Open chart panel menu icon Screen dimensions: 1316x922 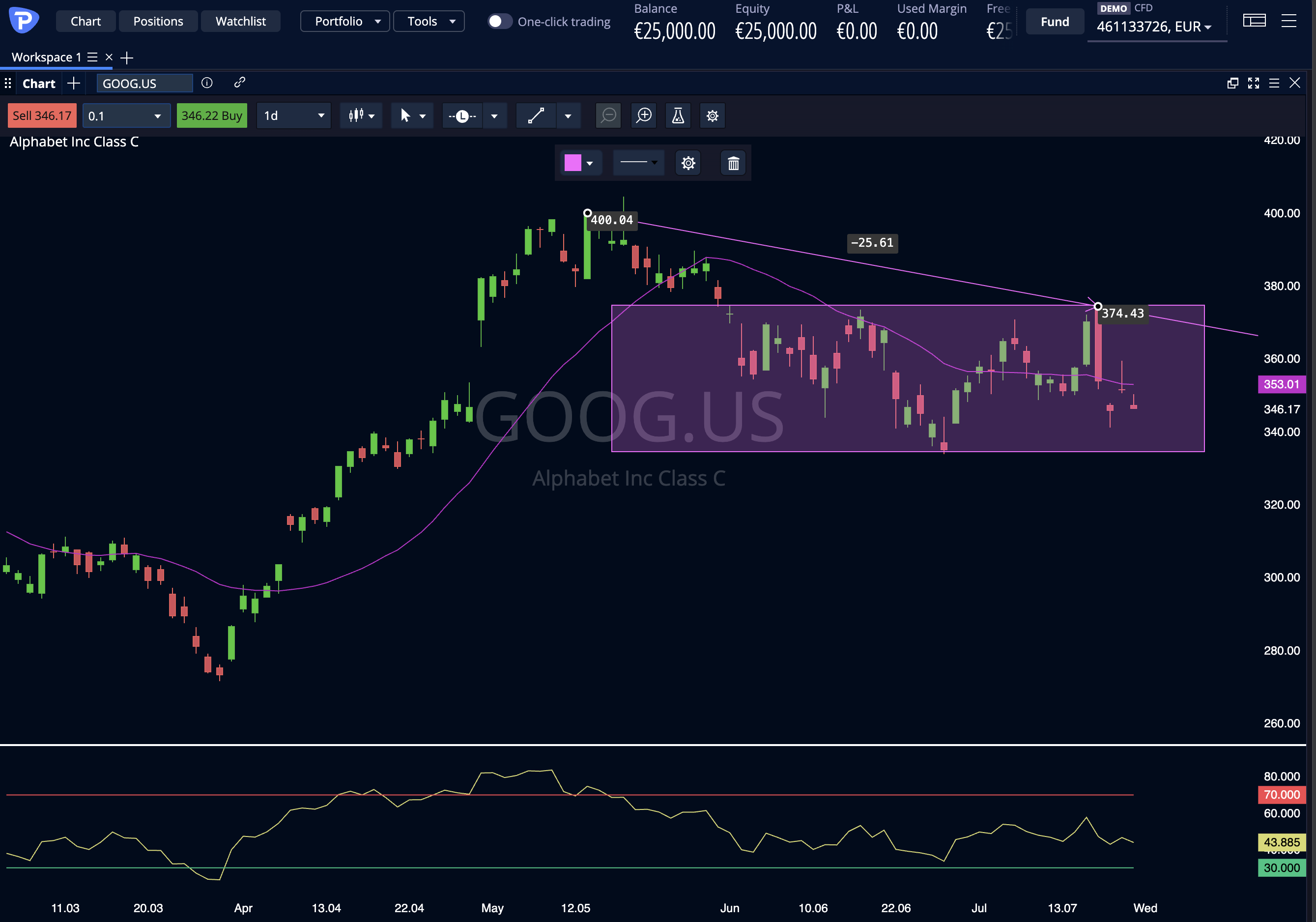point(1274,83)
